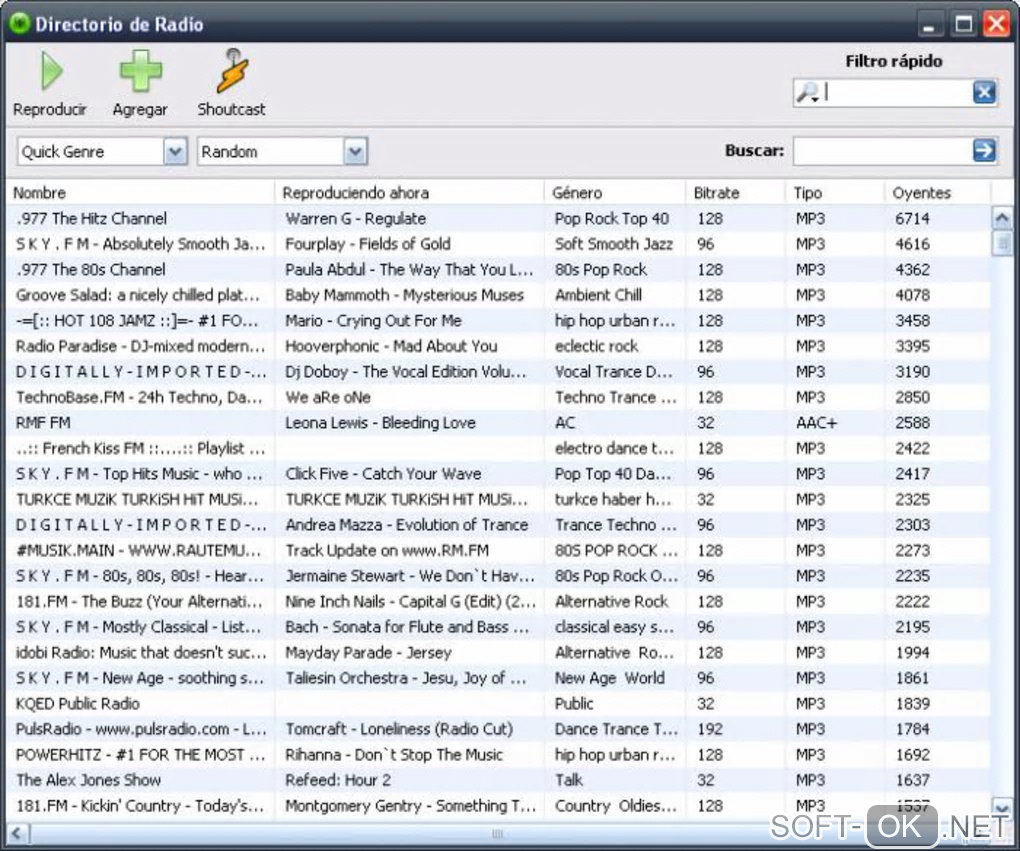Click the green plus Agregar icon
This screenshot has height=851, width=1020.
tap(140, 73)
